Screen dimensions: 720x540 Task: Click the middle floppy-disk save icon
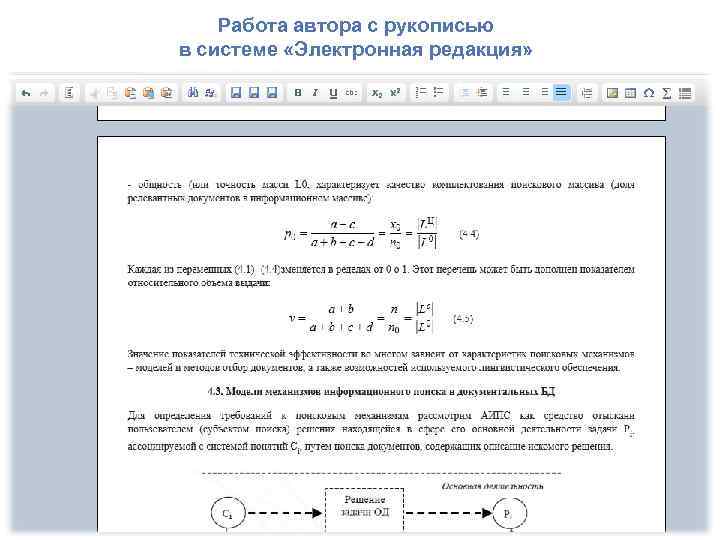253,93
